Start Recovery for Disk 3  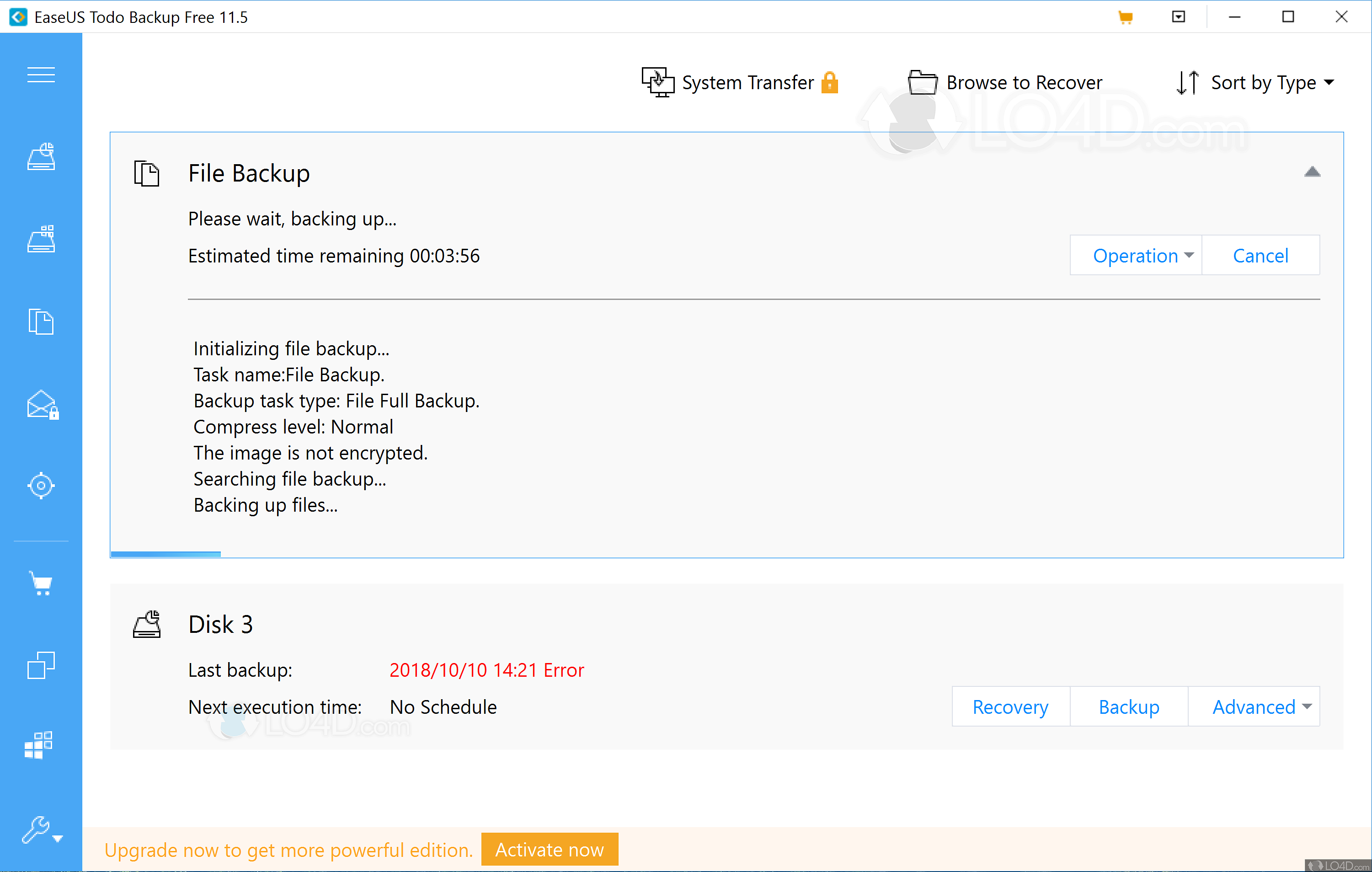coord(1010,706)
